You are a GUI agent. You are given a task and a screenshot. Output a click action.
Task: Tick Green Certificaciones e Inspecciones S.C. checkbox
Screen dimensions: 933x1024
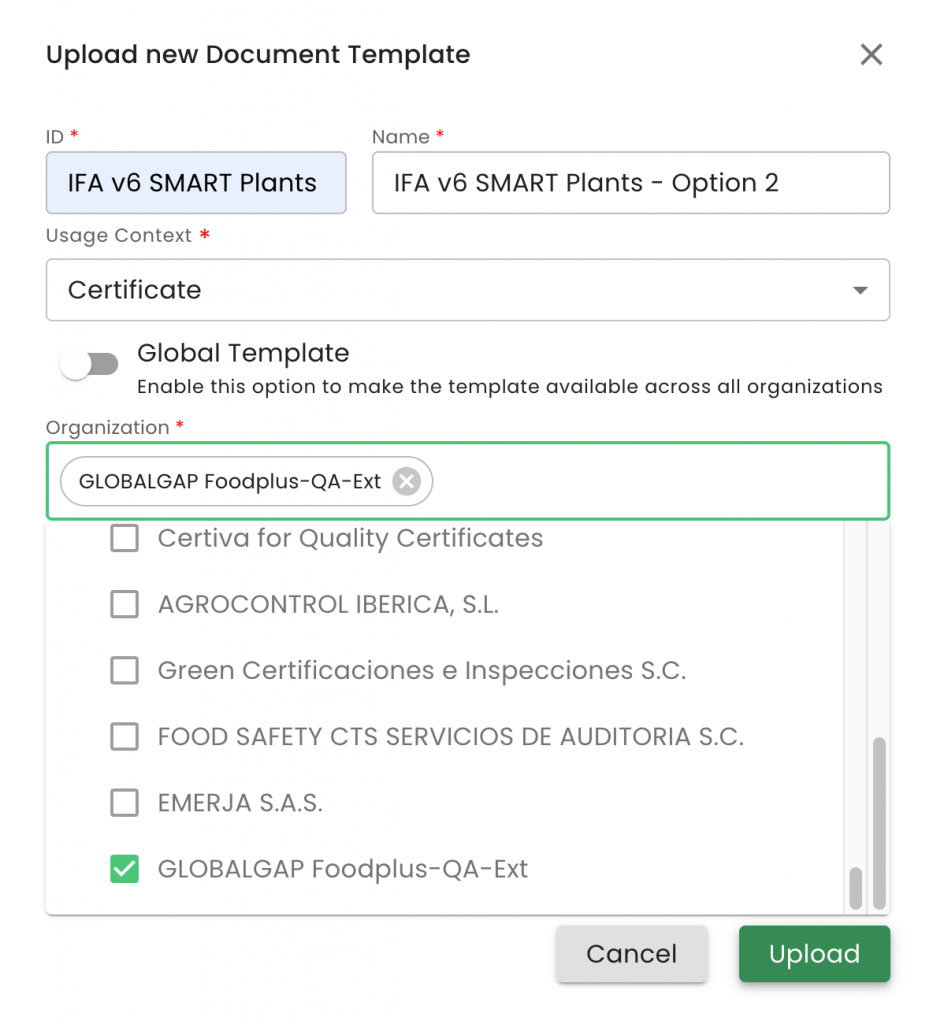tap(124, 671)
